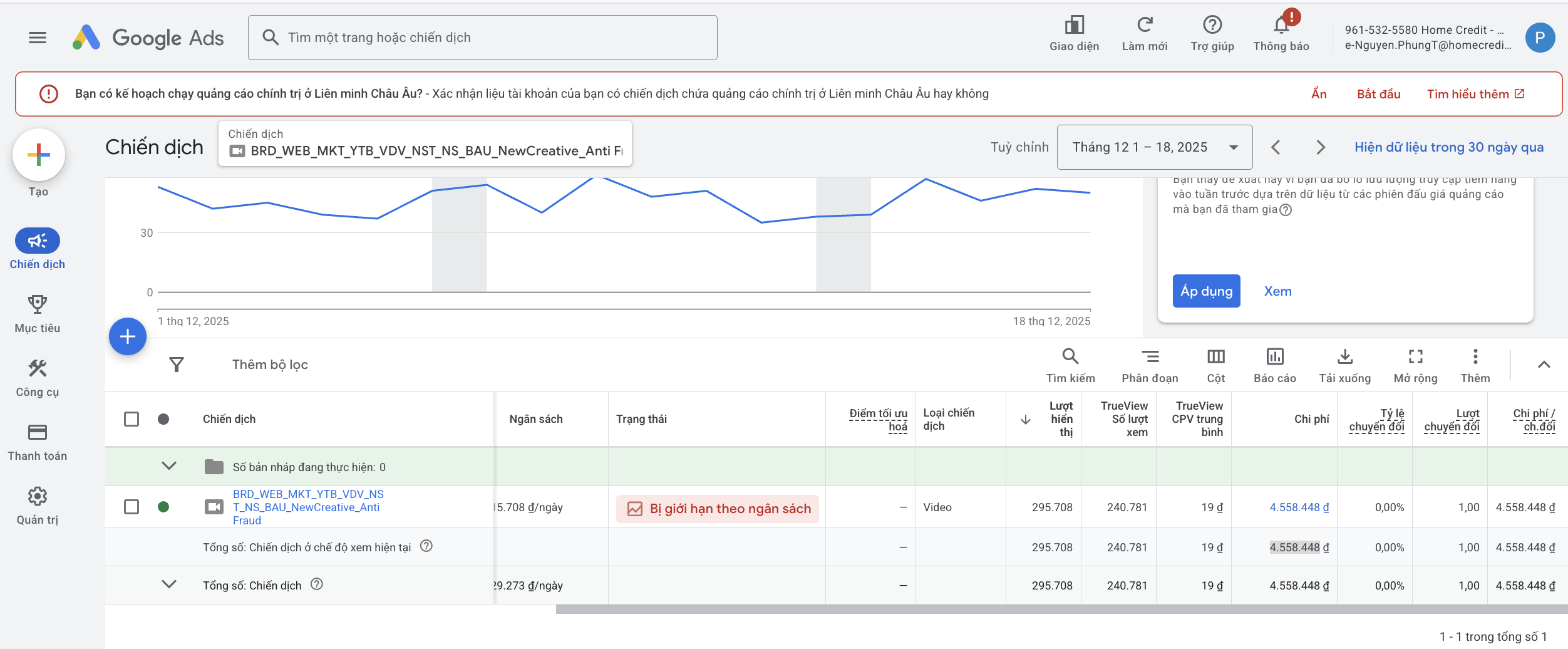Go to Mục tiêu in the sidebar
Screen dimensions: 1568x649
[x=38, y=314]
